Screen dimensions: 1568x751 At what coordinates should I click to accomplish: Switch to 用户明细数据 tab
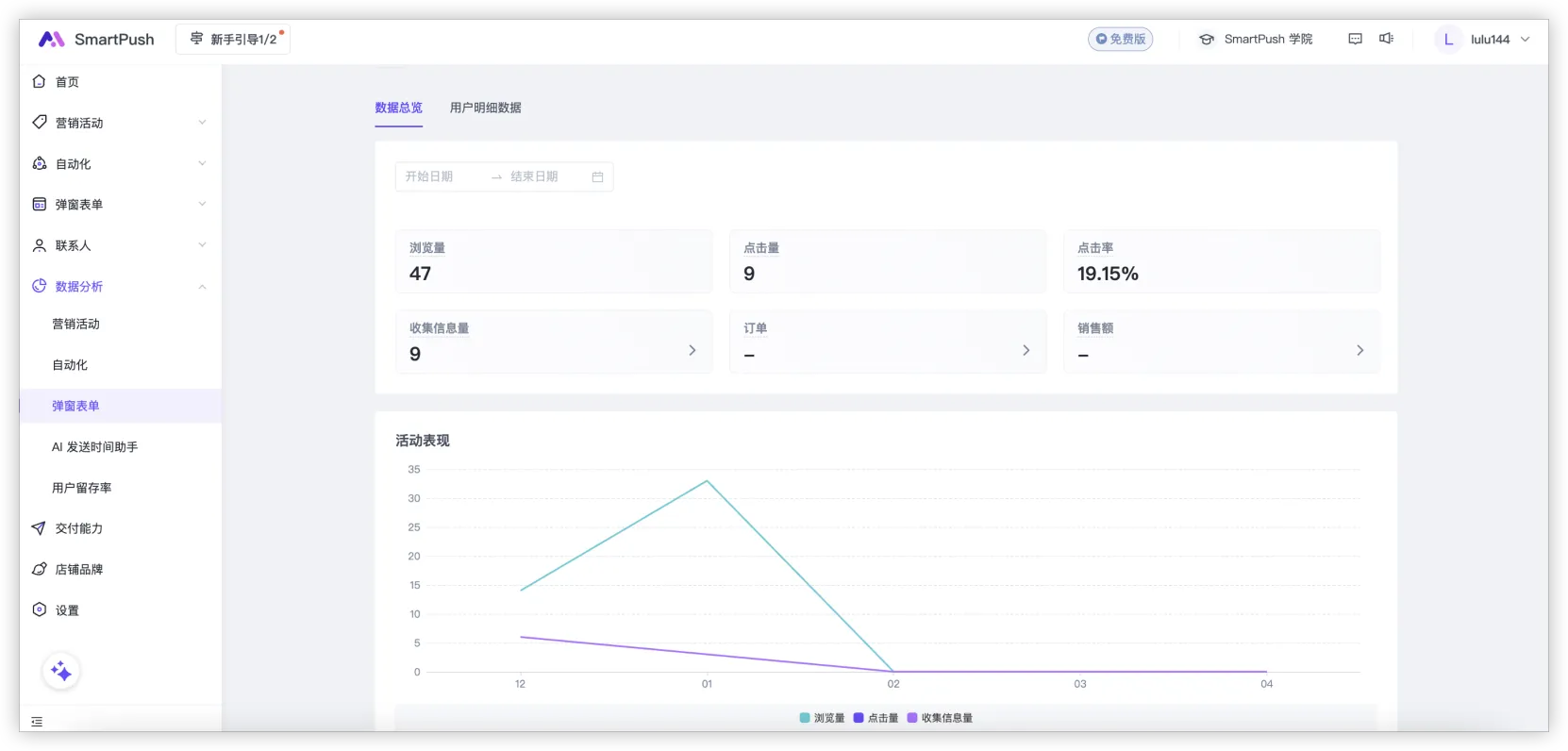(485, 108)
